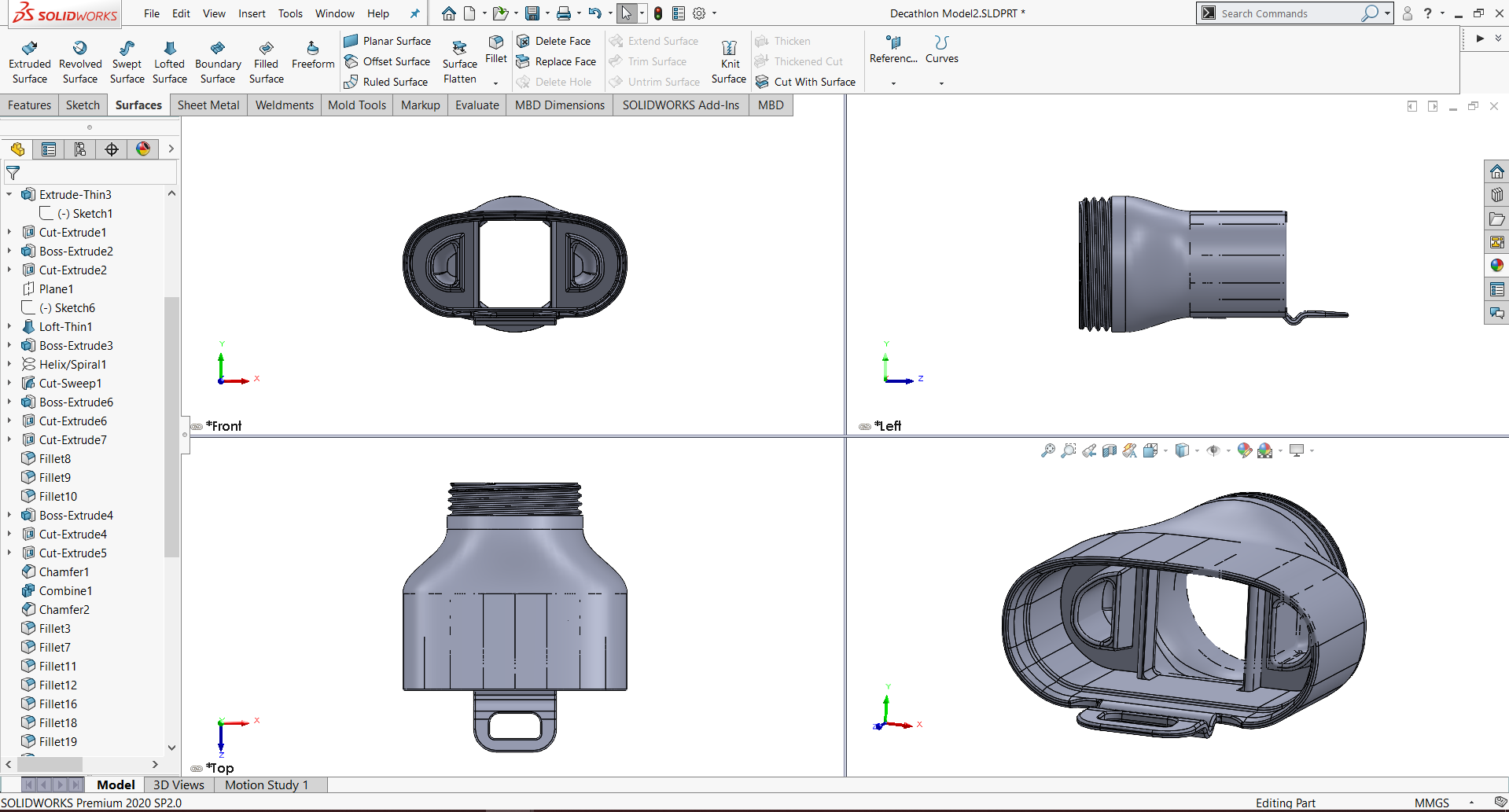This screenshot has width=1509, height=812.
Task: Activate the Surface Flatten tool
Action: pos(459,62)
